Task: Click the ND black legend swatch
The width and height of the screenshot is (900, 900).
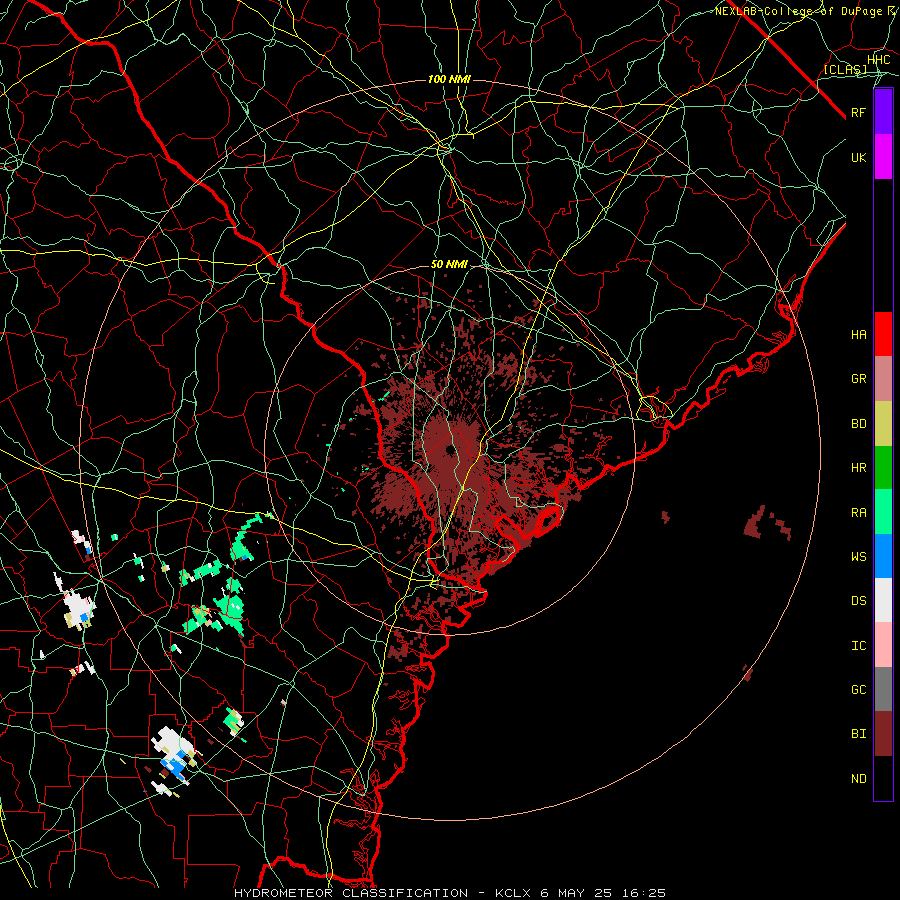Action: click(x=883, y=778)
